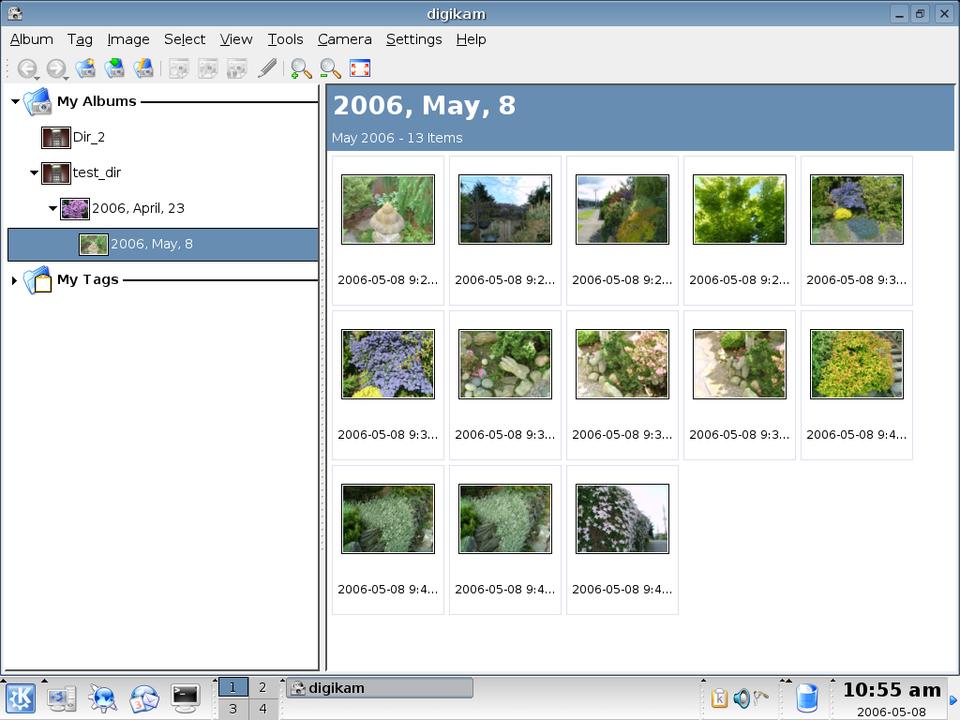Open the Tools menu
The image size is (960, 720).
pyautogui.click(x=285, y=39)
